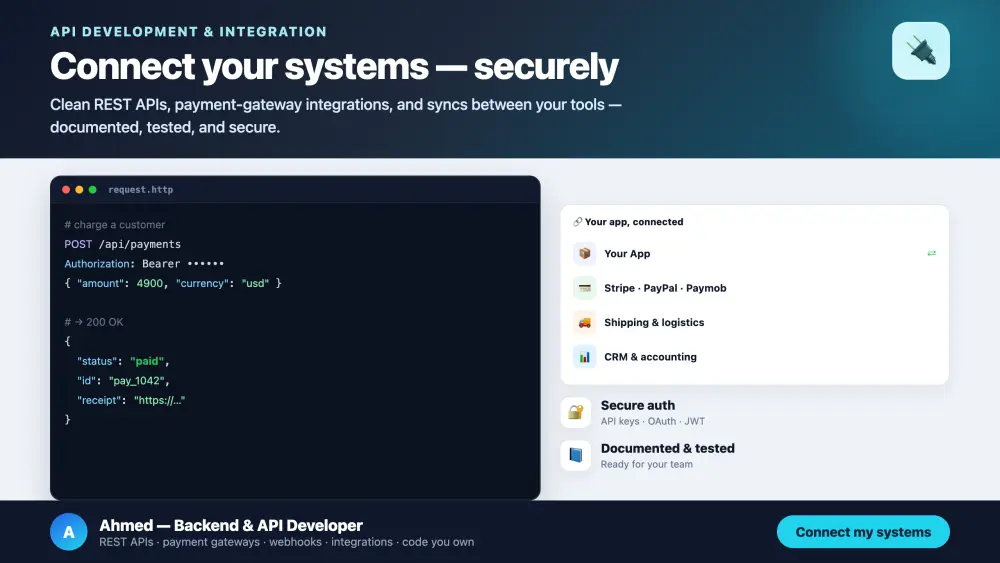This screenshot has width=1000, height=563.
Task: Click the "API keys · OAuth · JWT" subtitle
Action: [x=652, y=421]
